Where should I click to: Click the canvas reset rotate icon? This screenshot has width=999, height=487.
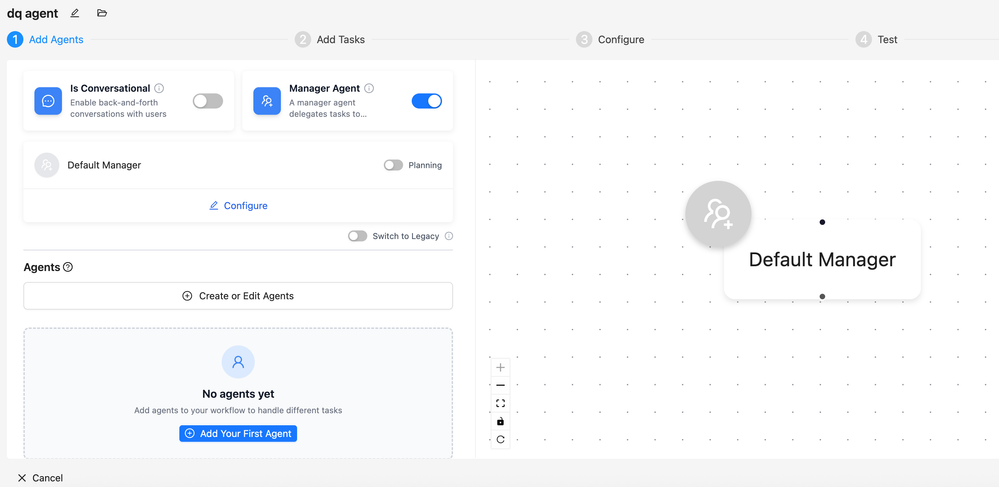(x=500, y=439)
